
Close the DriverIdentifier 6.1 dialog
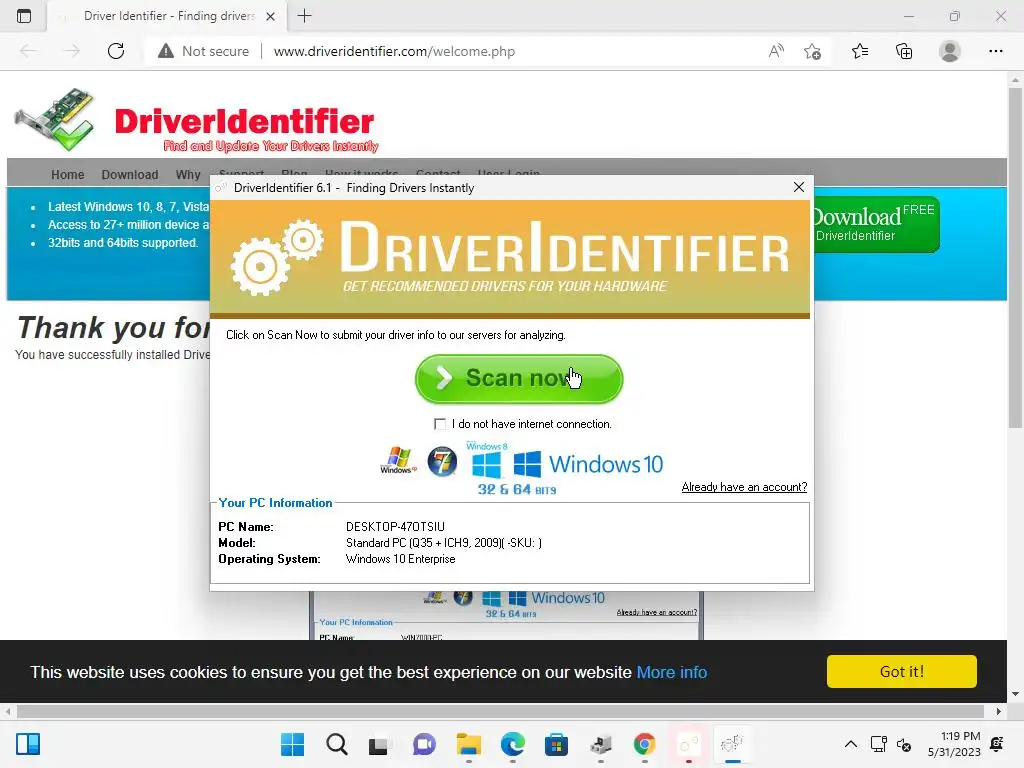click(x=798, y=187)
